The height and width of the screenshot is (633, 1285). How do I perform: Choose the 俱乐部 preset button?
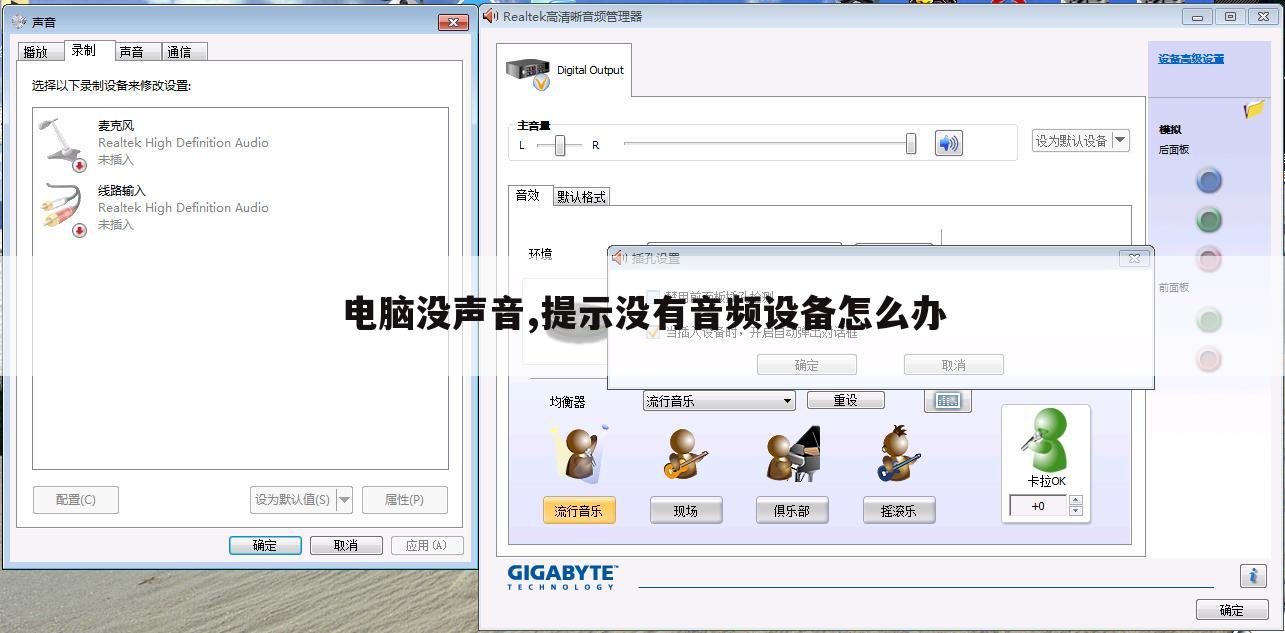tap(791, 511)
